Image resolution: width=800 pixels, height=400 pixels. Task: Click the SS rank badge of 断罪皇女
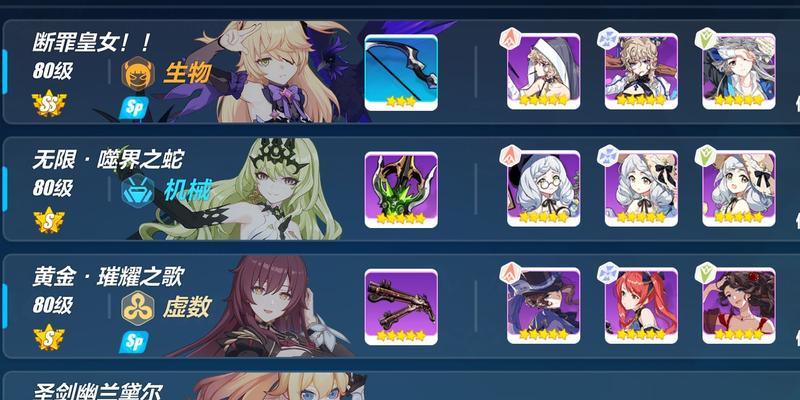[x=49, y=103]
